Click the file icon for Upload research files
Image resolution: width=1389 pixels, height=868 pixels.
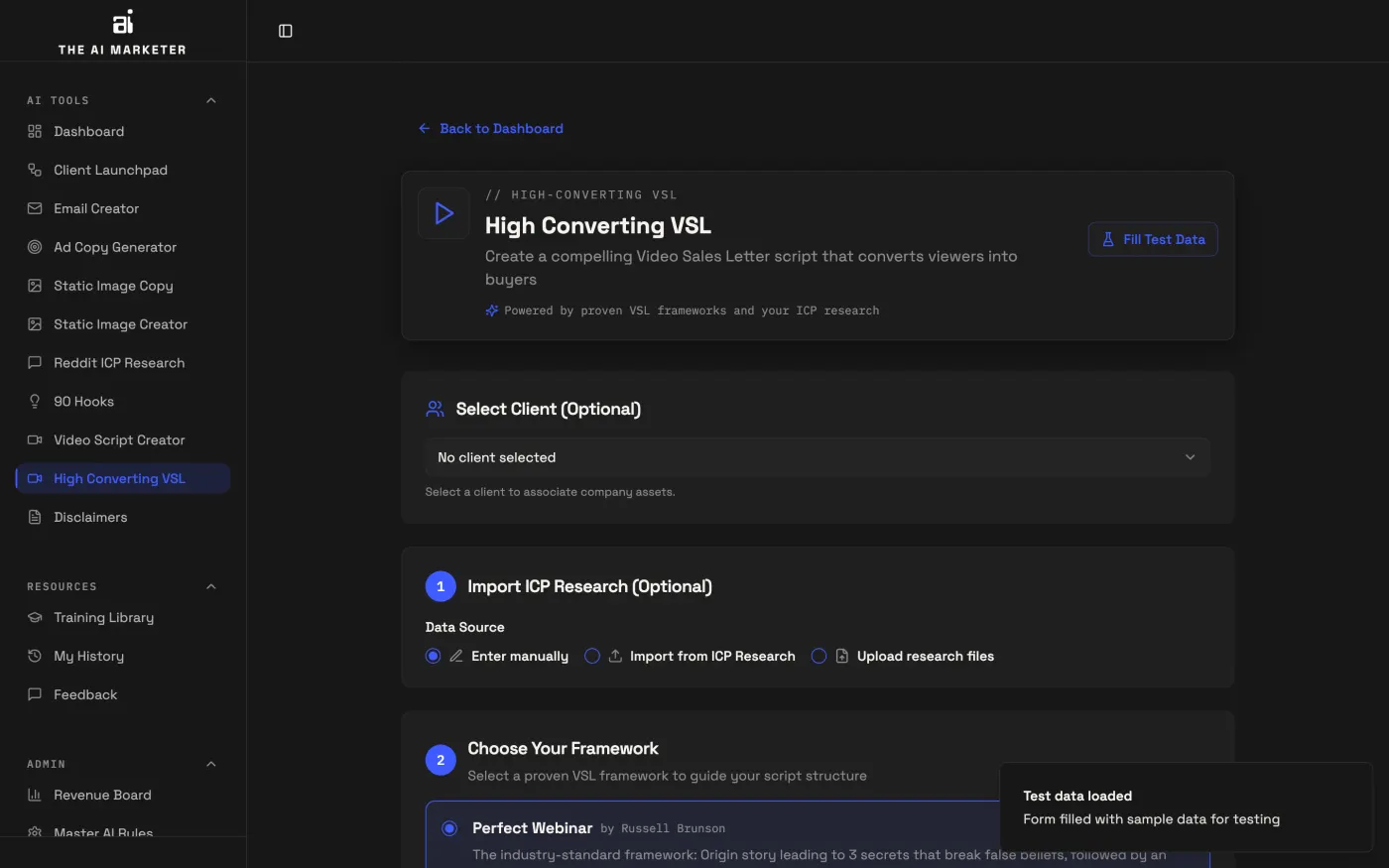click(842, 656)
